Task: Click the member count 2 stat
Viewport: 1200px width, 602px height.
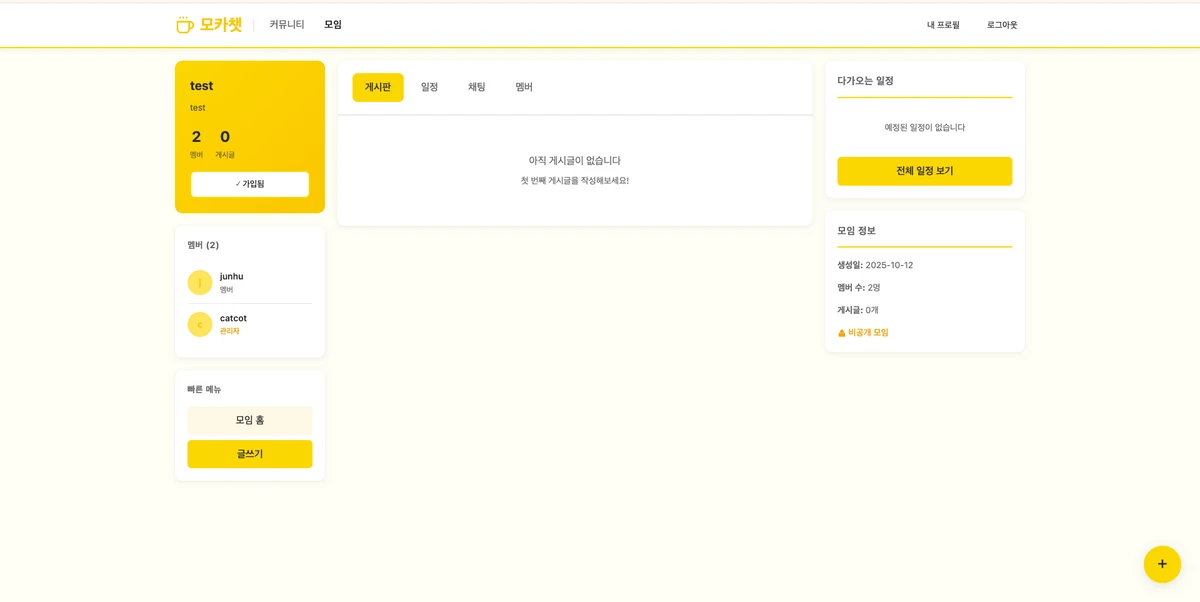Action: [196, 142]
